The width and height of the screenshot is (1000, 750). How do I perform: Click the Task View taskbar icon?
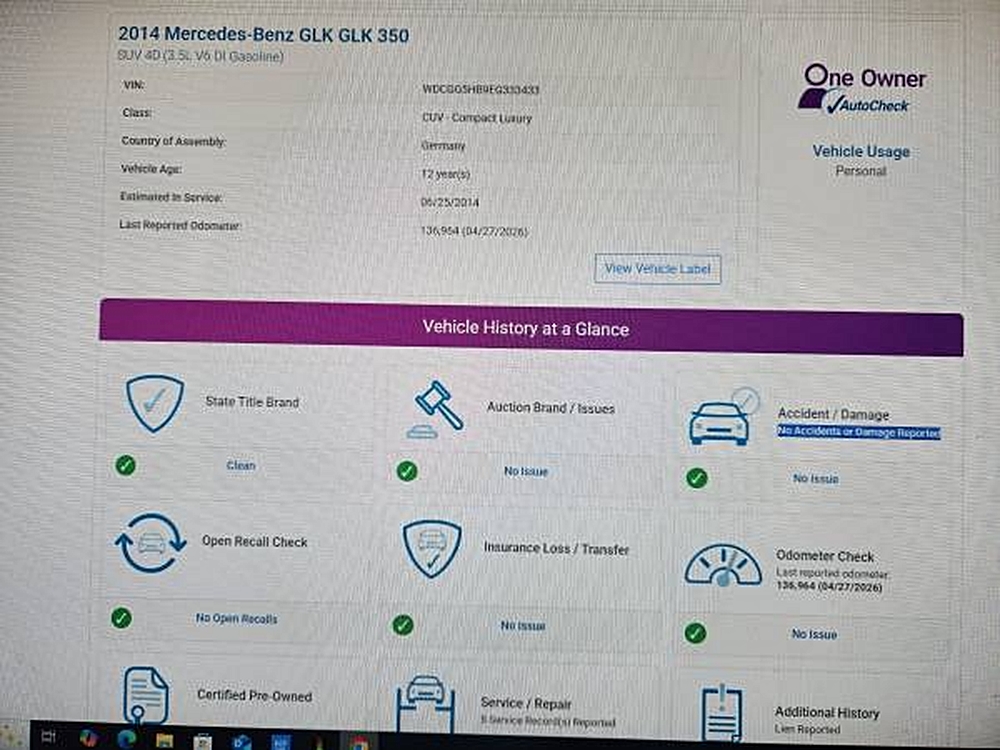pos(48,737)
